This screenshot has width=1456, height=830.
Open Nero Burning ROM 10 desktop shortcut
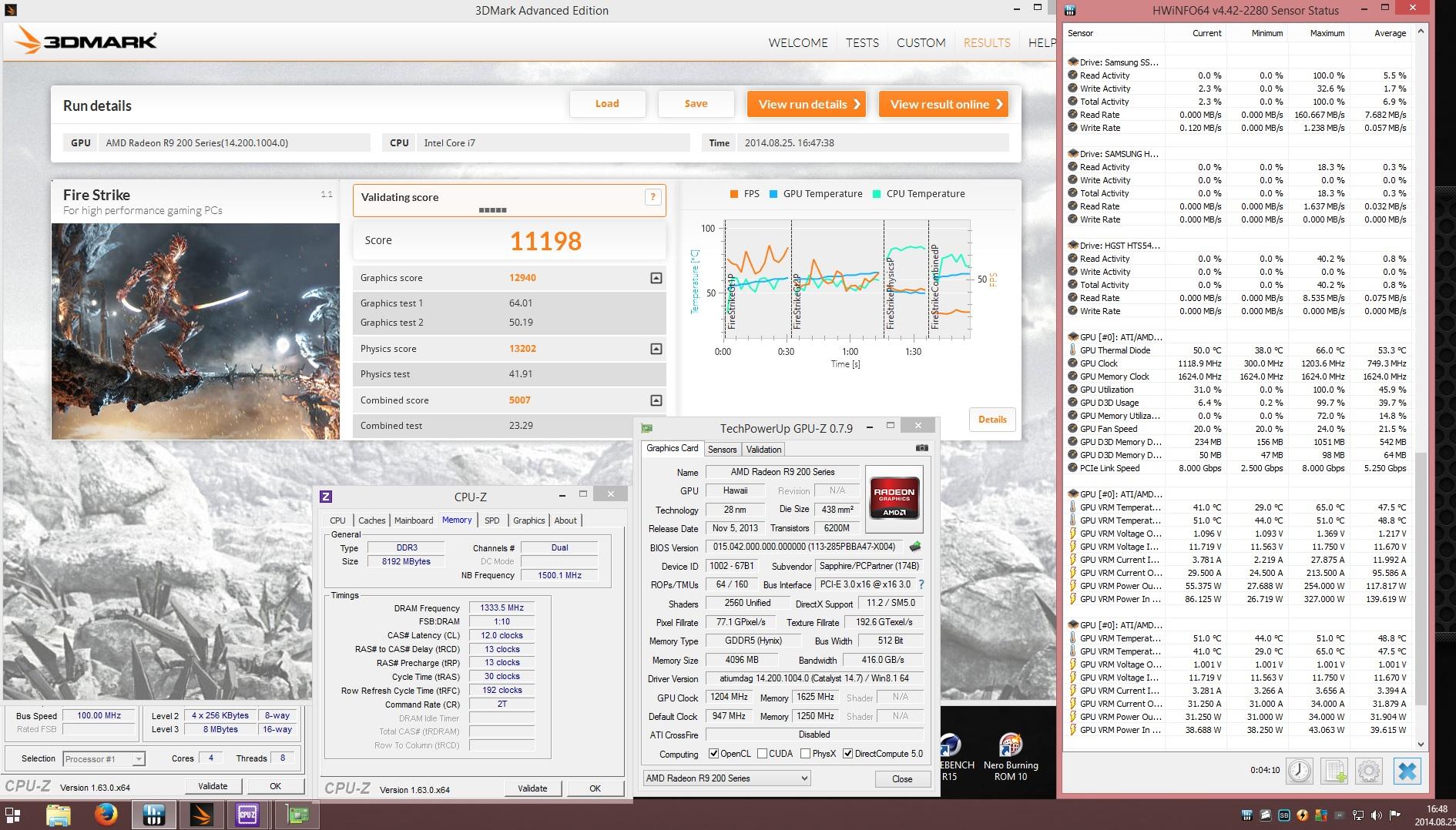click(1011, 758)
